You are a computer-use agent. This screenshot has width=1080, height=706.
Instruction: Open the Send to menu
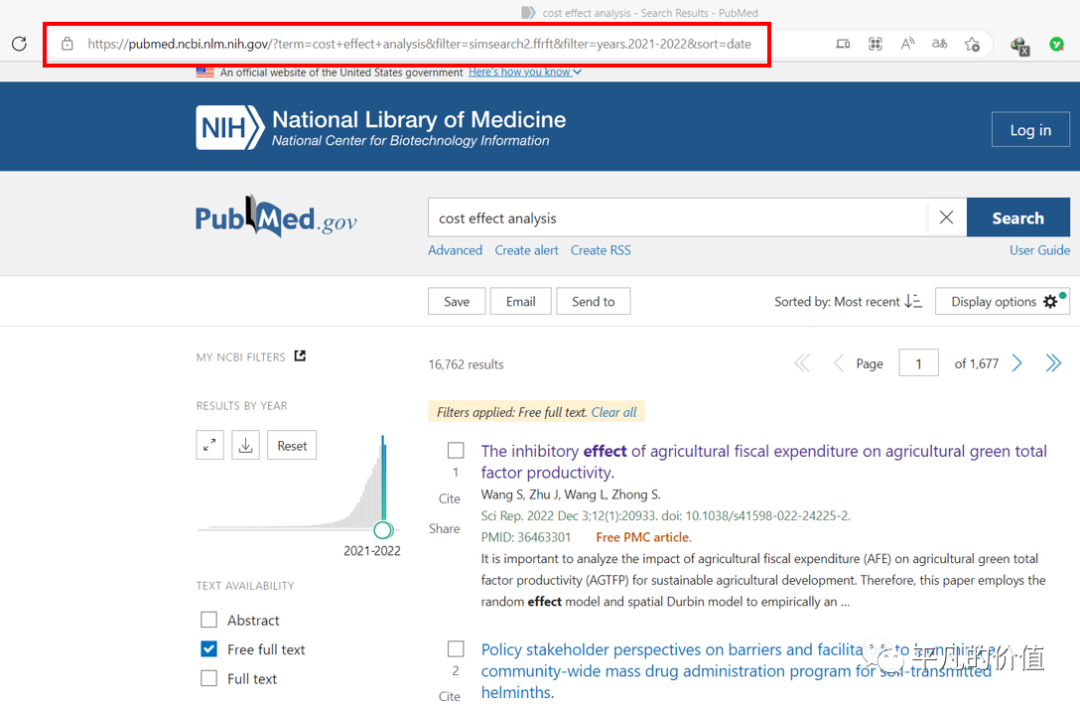click(x=593, y=301)
